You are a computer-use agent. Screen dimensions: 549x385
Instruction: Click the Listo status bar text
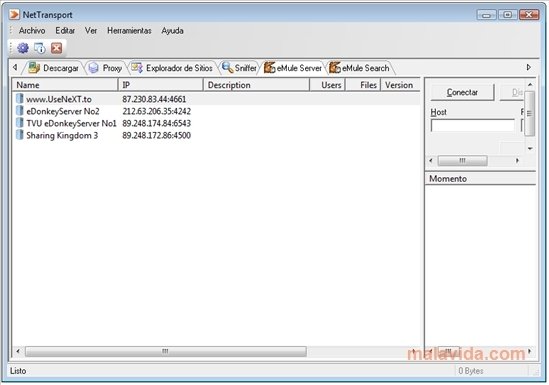18,371
